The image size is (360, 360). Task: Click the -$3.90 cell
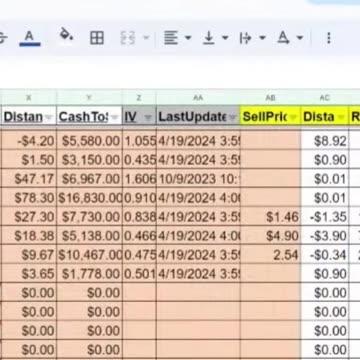(325, 236)
